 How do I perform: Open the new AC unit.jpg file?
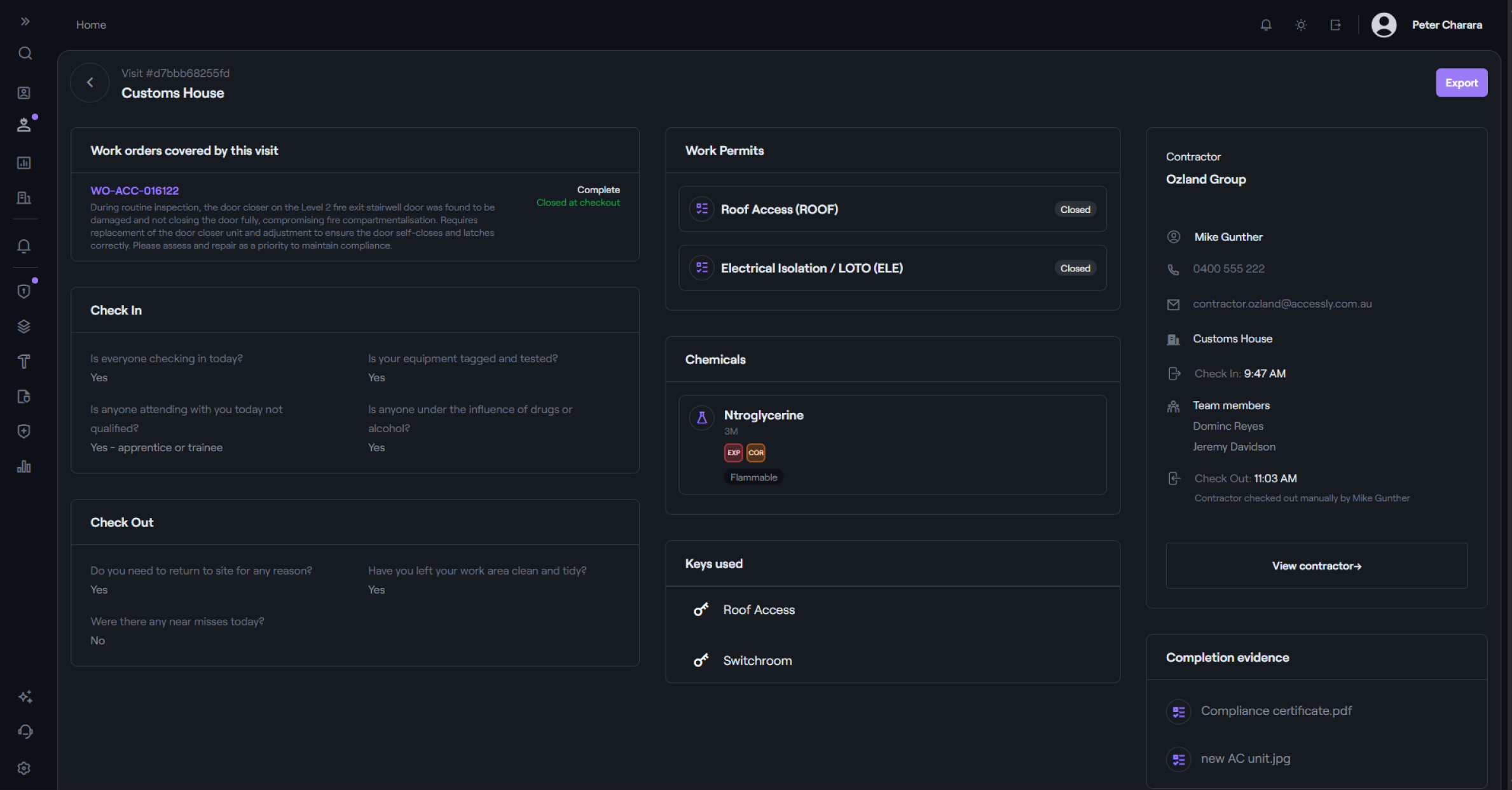click(x=1245, y=759)
